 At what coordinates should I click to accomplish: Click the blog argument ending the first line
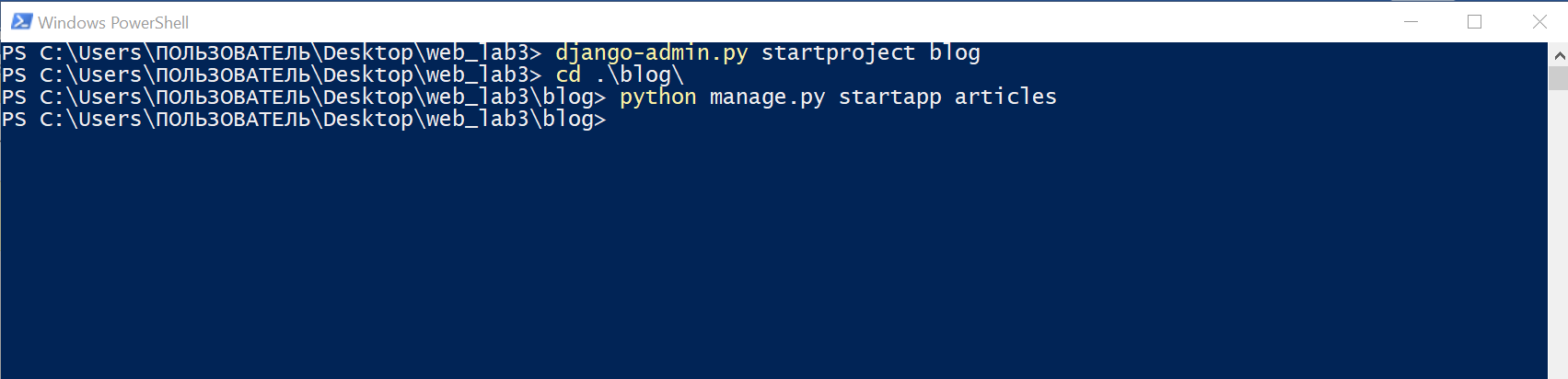coord(955,53)
